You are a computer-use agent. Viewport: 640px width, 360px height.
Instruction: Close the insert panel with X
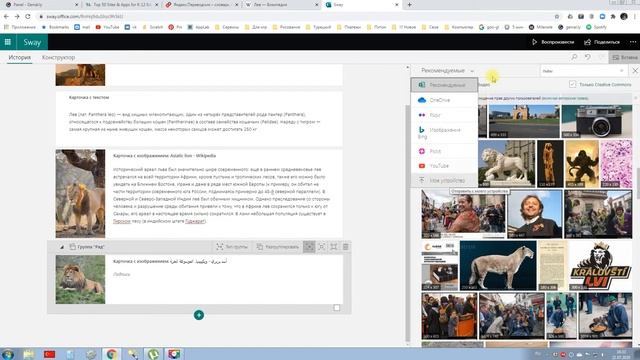(635, 71)
